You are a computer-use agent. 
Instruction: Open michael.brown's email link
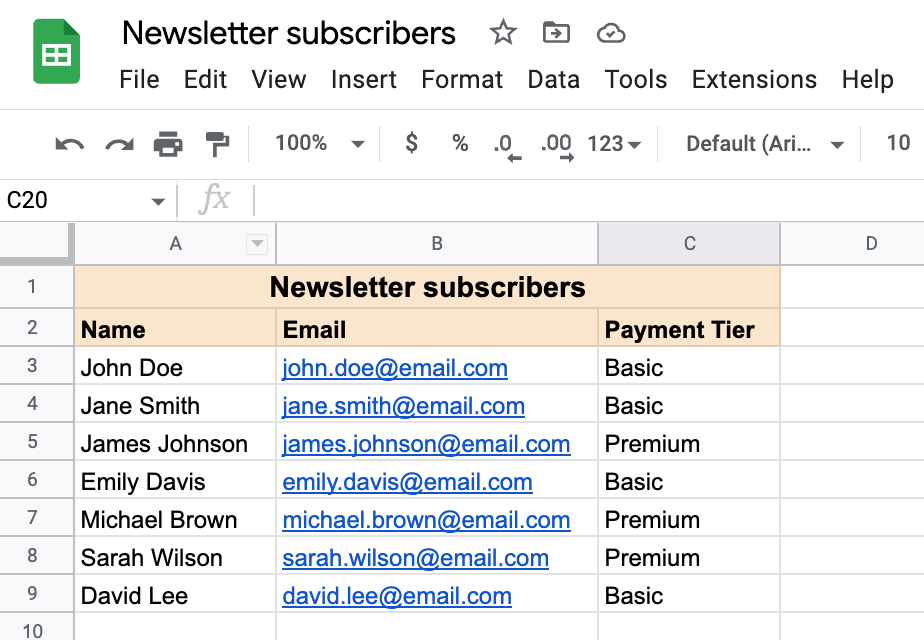click(x=426, y=519)
